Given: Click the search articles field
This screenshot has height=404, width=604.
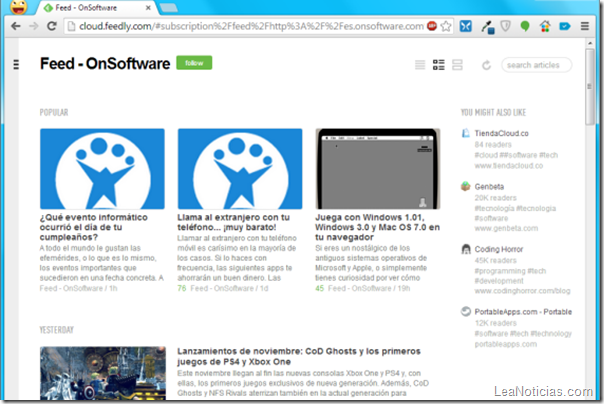Looking at the screenshot, I should coord(537,65).
